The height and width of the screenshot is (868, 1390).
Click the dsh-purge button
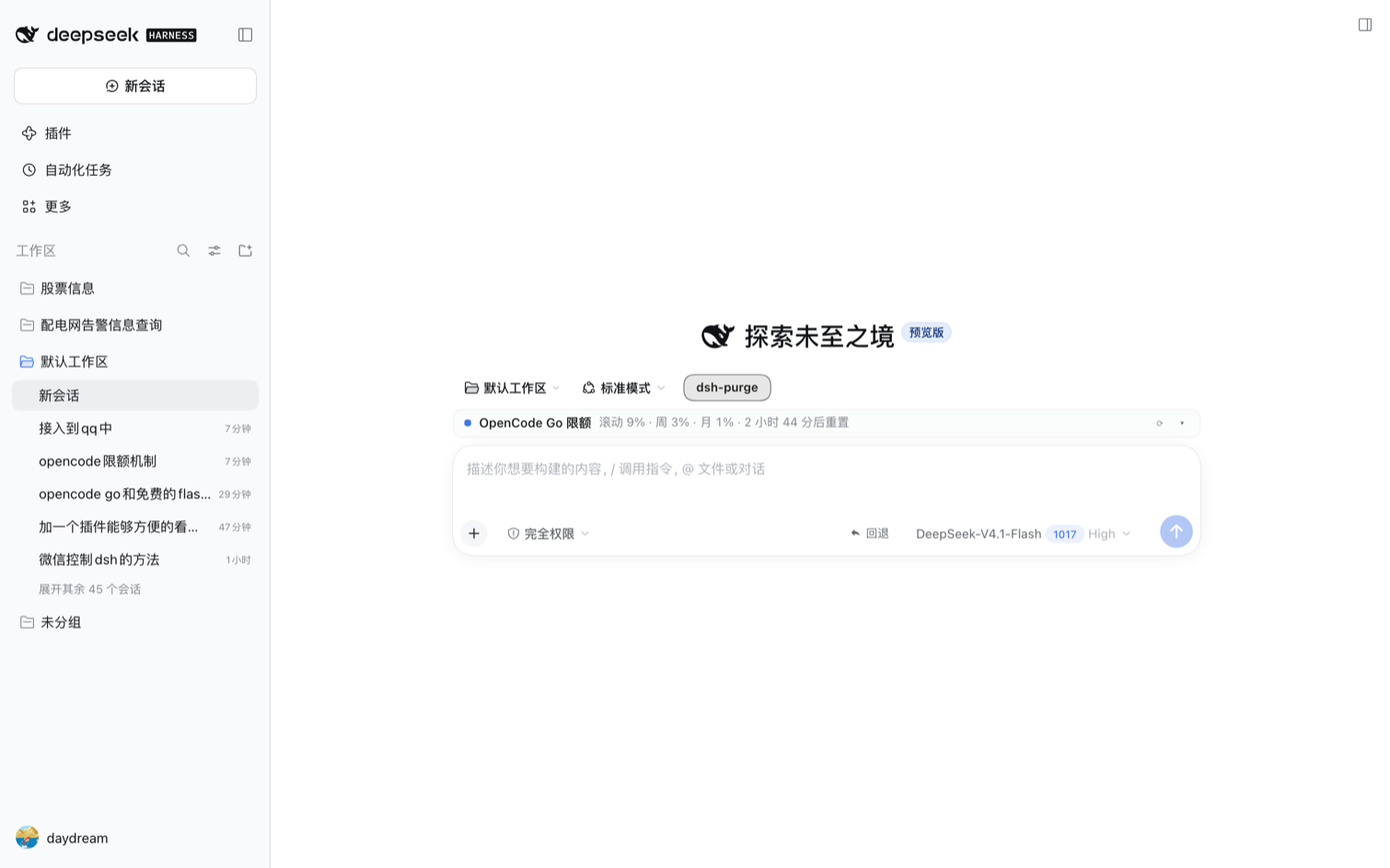[x=727, y=388]
